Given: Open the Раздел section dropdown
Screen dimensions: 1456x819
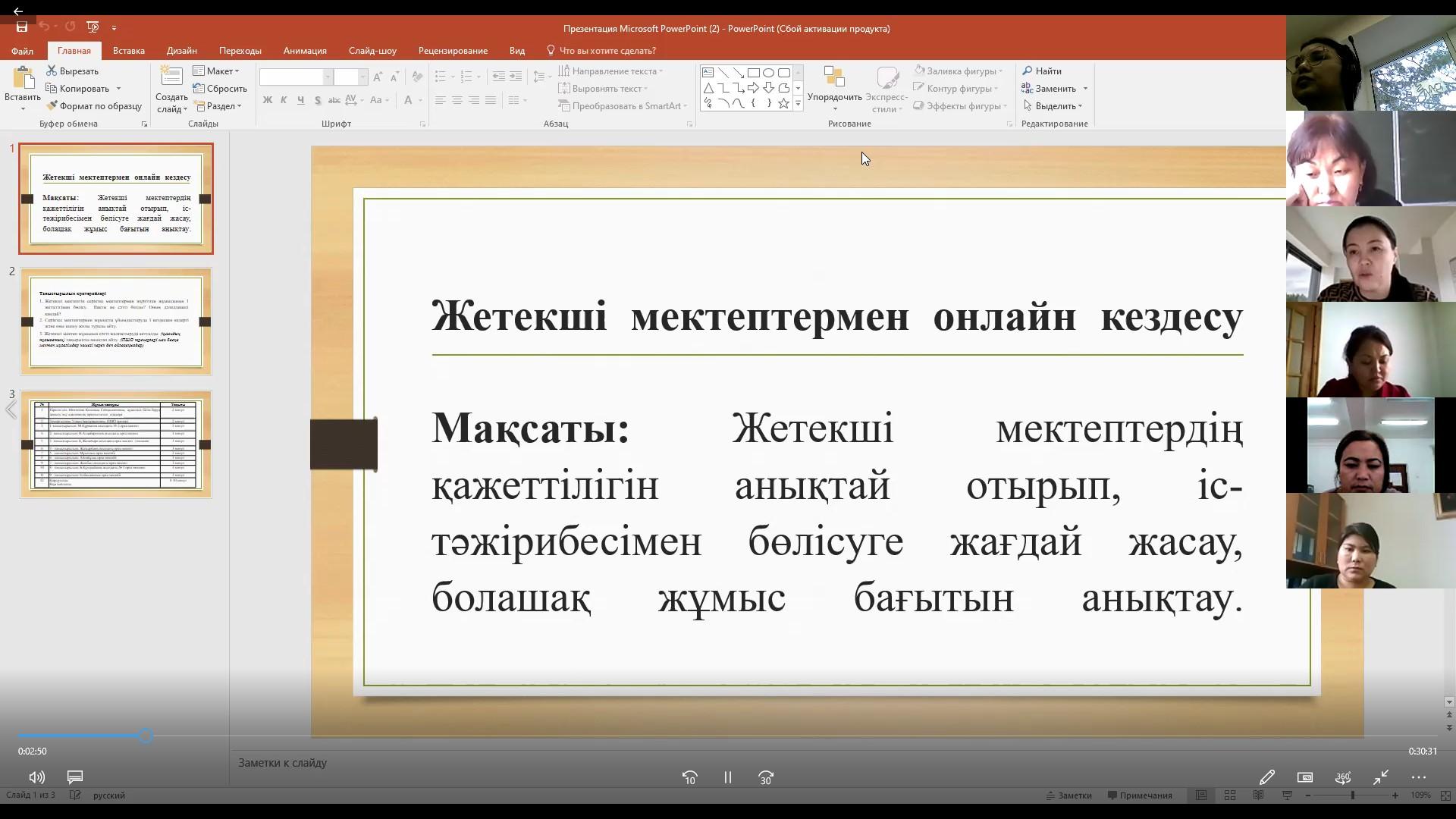Looking at the screenshot, I should click(218, 106).
